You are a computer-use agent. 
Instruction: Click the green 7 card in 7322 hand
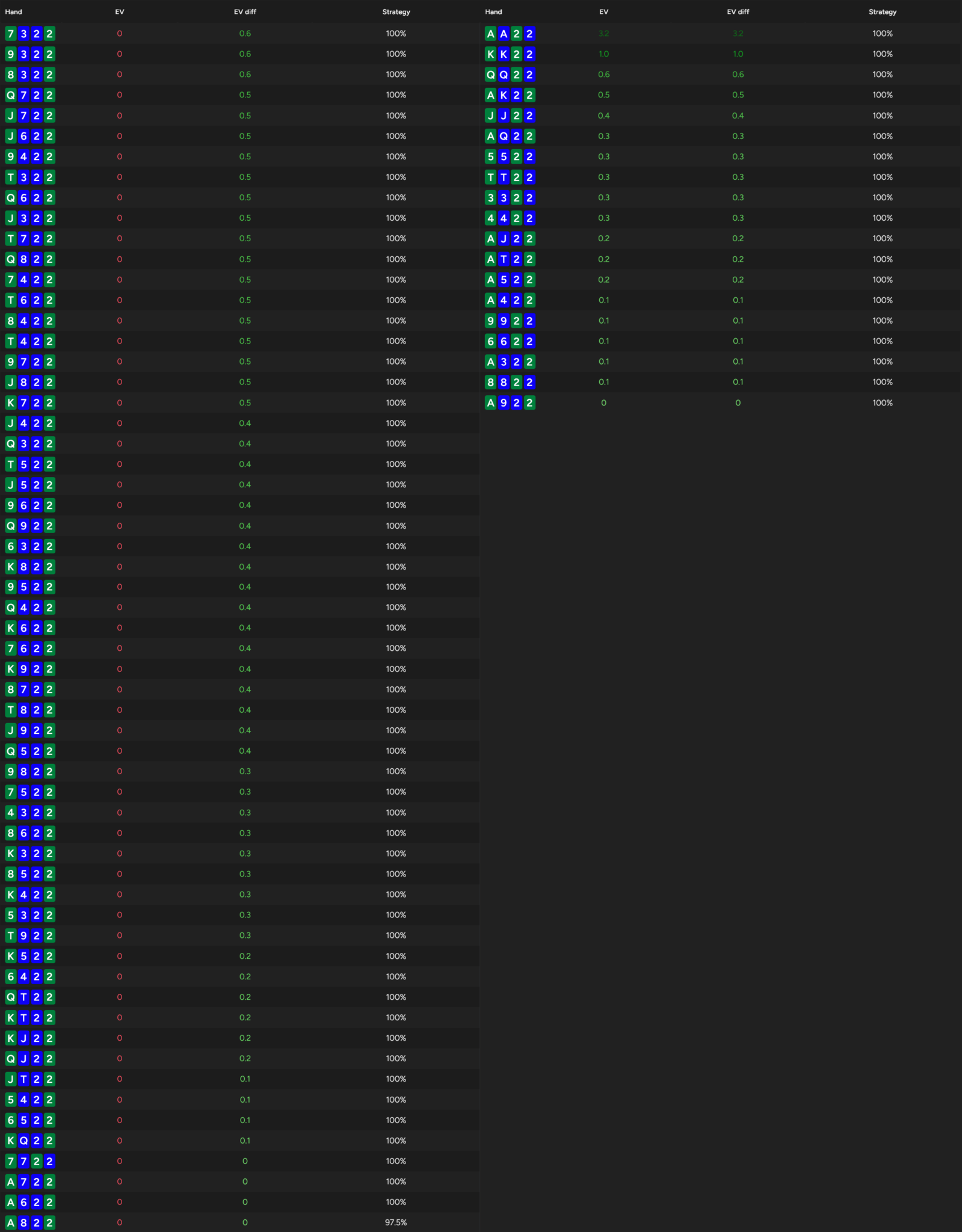click(11, 34)
